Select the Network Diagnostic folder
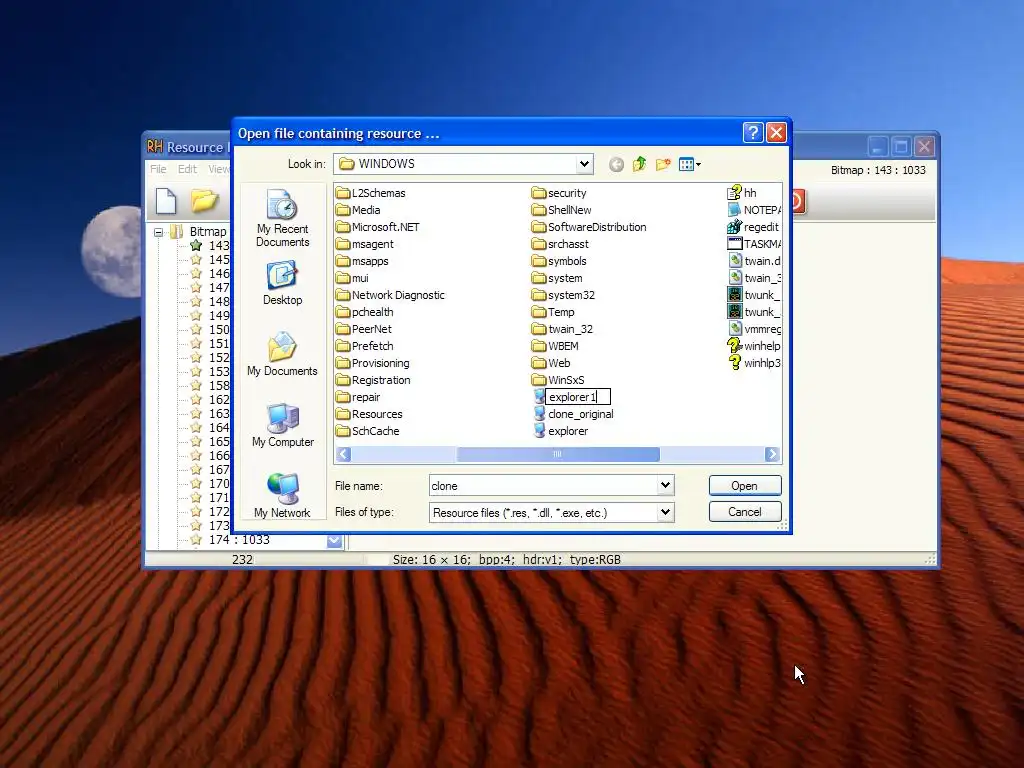 tap(391, 295)
